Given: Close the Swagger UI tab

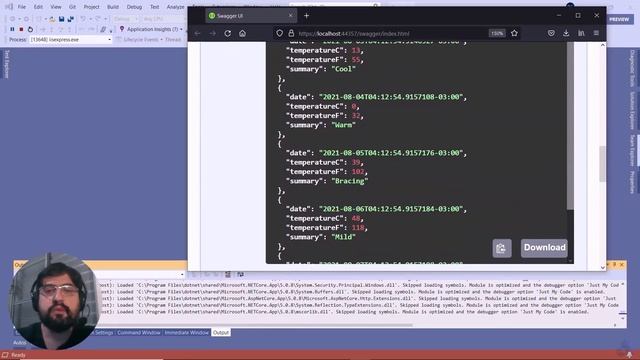Looking at the screenshot, I should pos(291,16).
